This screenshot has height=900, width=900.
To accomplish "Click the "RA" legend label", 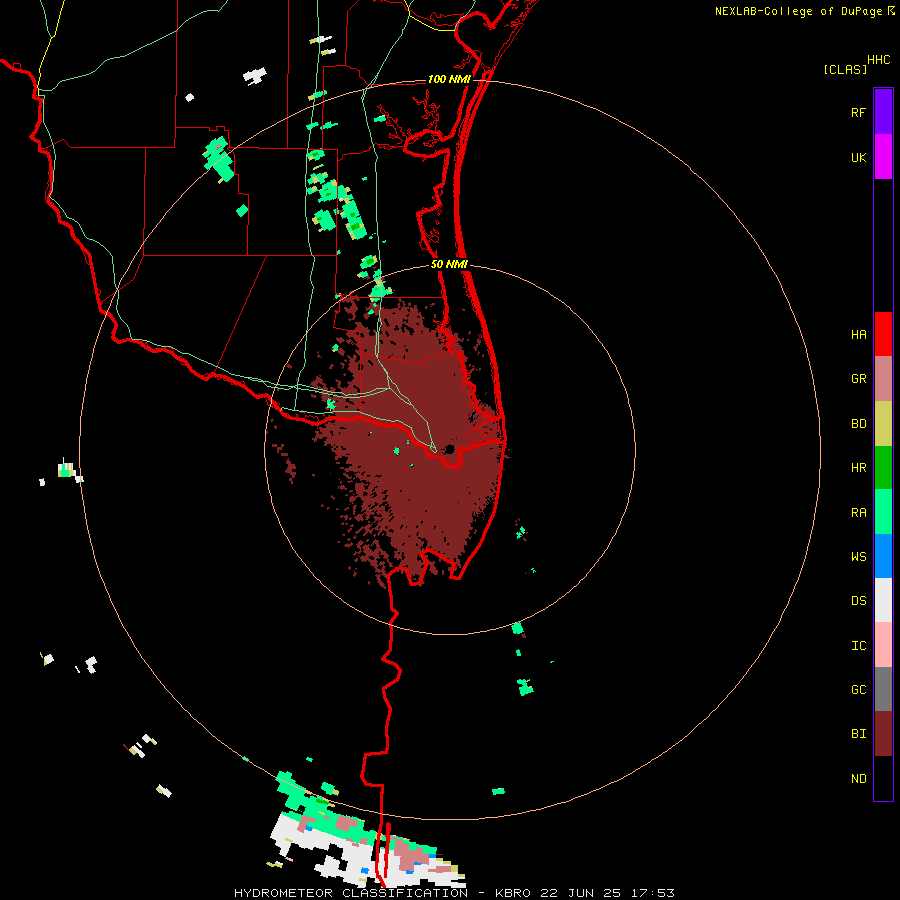I will (858, 513).
